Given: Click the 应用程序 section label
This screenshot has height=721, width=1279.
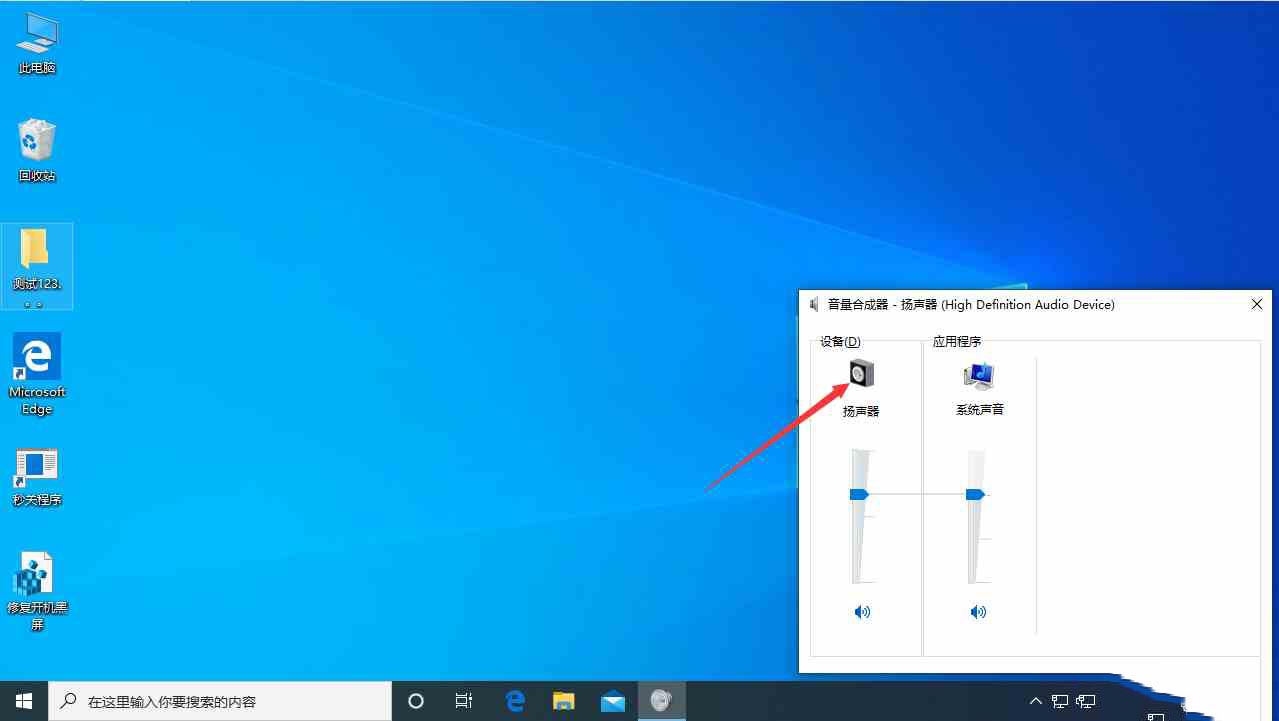Looking at the screenshot, I should pyautogui.click(x=957, y=342).
